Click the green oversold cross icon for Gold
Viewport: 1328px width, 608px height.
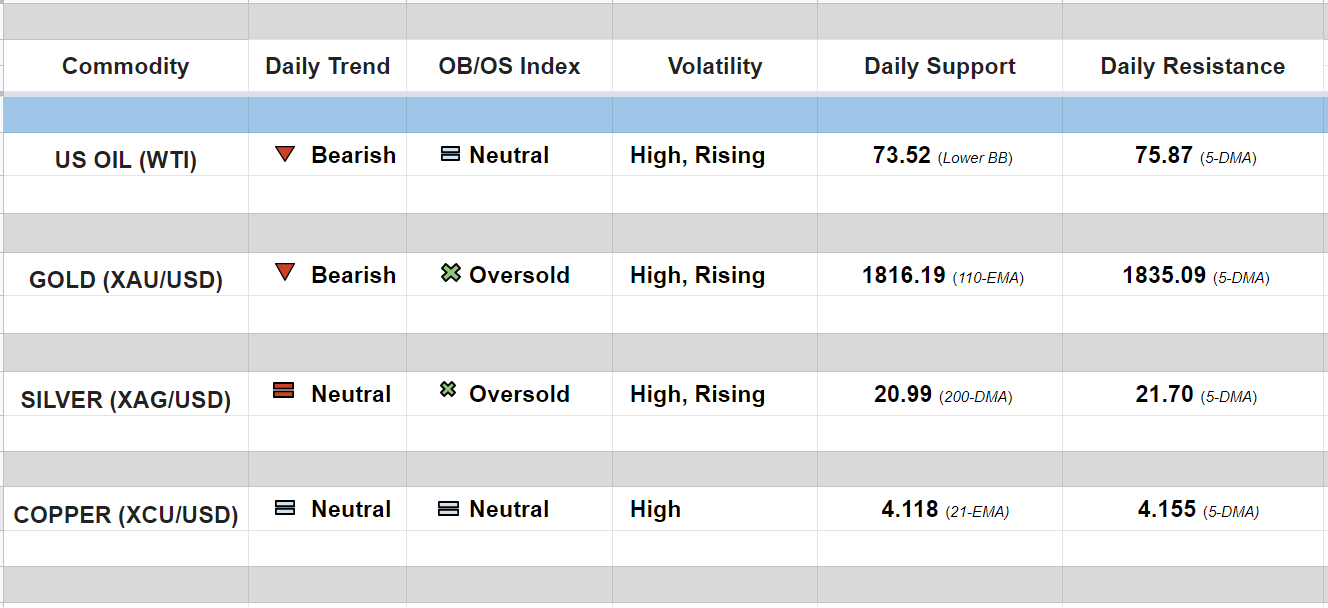pyautogui.click(x=450, y=272)
